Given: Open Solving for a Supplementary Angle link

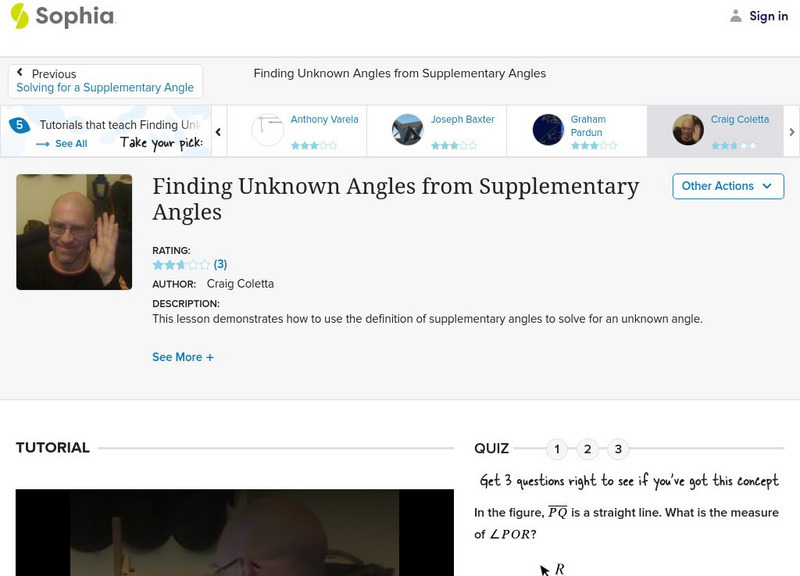Looking at the screenshot, I should [105, 88].
